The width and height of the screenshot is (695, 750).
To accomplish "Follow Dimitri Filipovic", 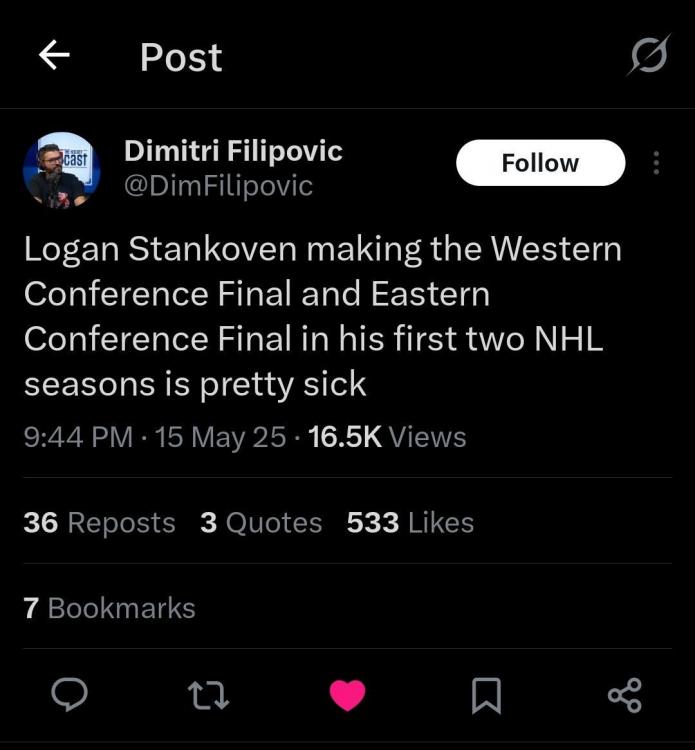I will click(x=540, y=163).
